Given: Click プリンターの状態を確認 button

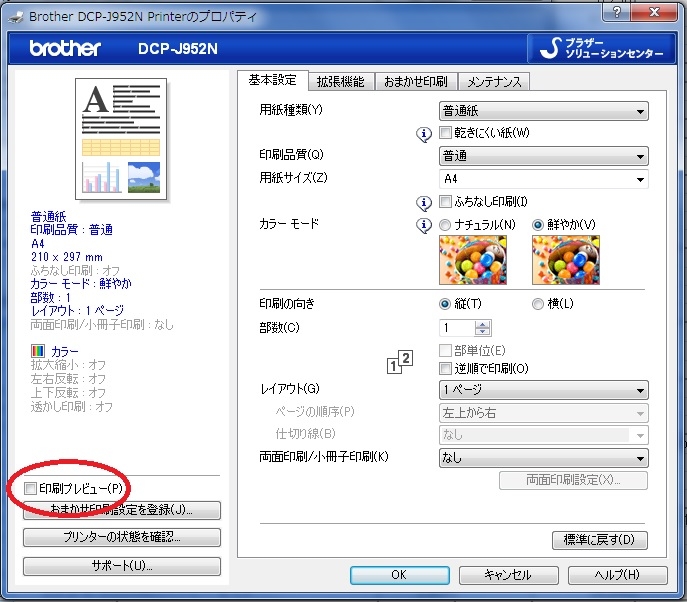Looking at the screenshot, I should point(122,537).
